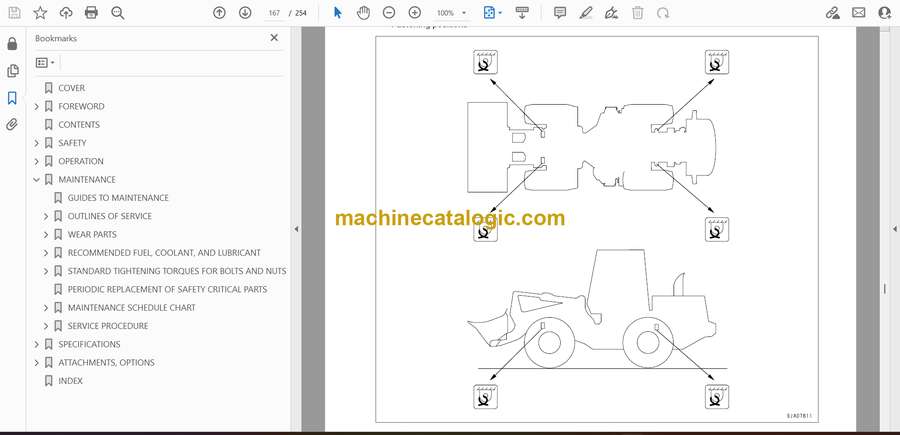Show the page thumbnails panel

tap(12, 71)
